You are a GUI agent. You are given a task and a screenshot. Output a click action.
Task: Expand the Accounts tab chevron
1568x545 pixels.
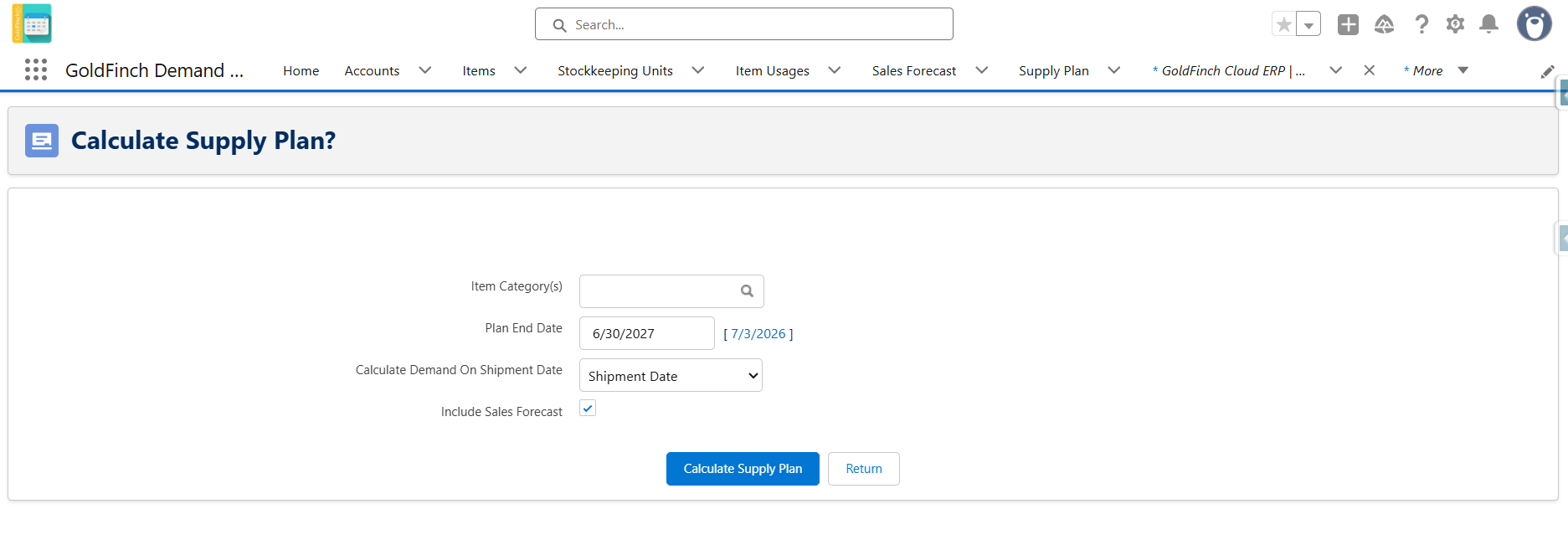point(425,70)
